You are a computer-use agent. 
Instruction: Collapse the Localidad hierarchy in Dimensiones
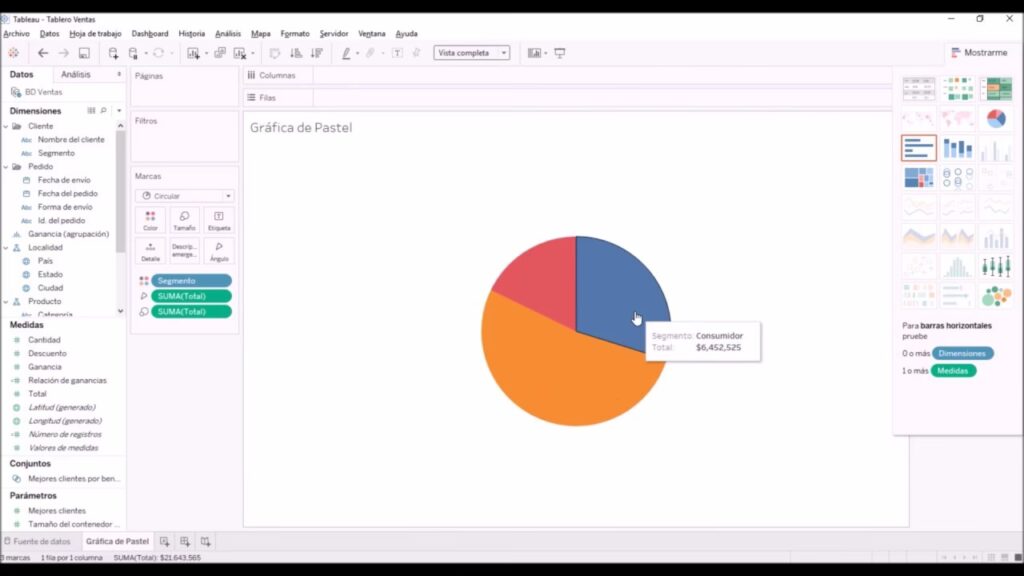(x=6, y=247)
